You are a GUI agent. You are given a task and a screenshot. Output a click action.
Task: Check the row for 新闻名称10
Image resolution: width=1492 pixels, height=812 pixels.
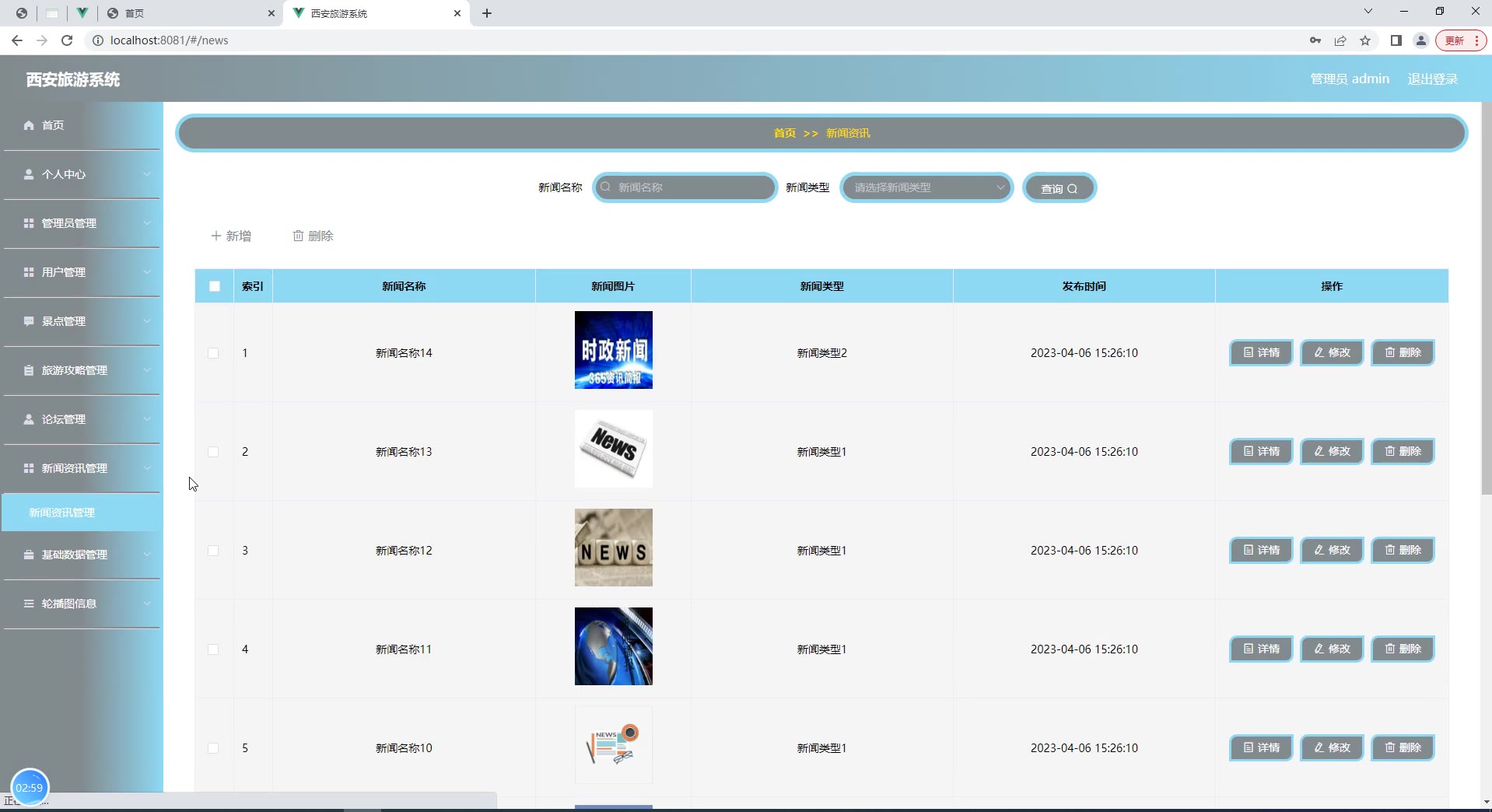pos(213,748)
